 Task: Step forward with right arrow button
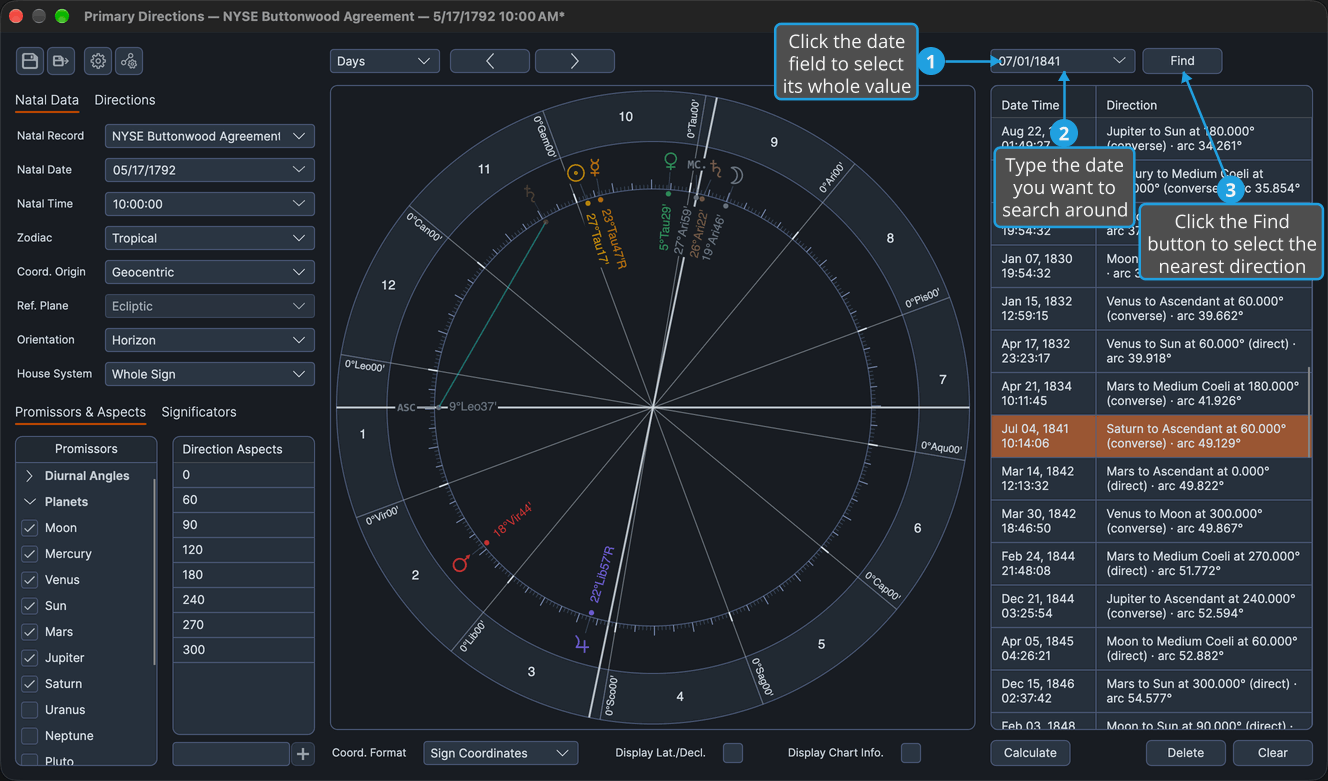[575, 61]
